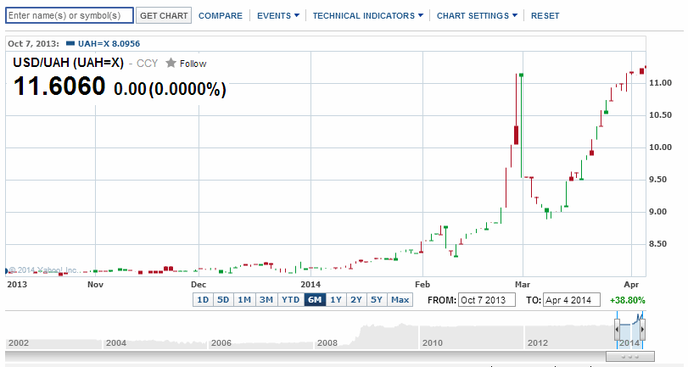This screenshot has width=688, height=367.
Task: Select the Max time range
Action: pyautogui.click(x=400, y=300)
